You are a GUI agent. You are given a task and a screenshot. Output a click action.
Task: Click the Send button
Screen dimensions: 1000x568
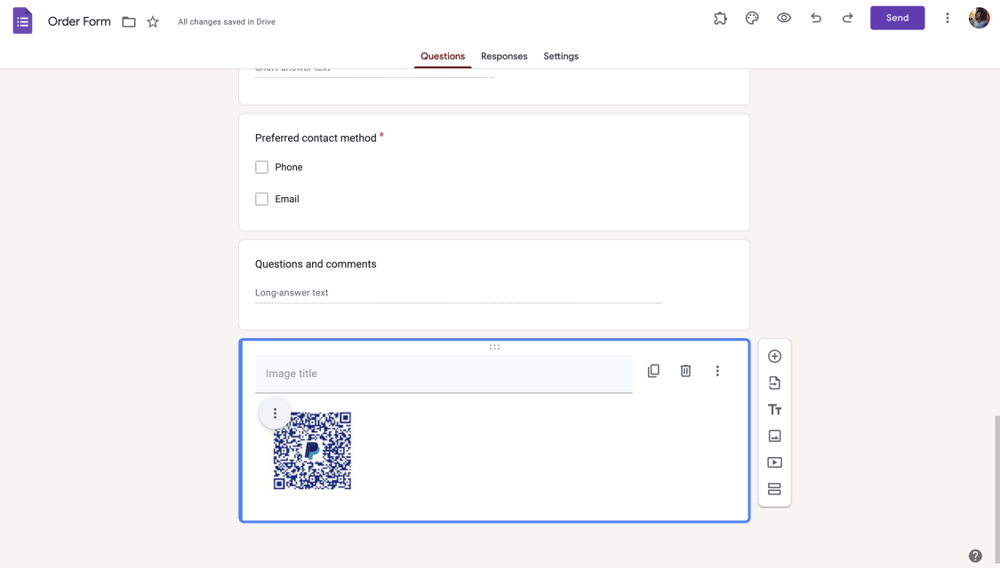(x=897, y=18)
